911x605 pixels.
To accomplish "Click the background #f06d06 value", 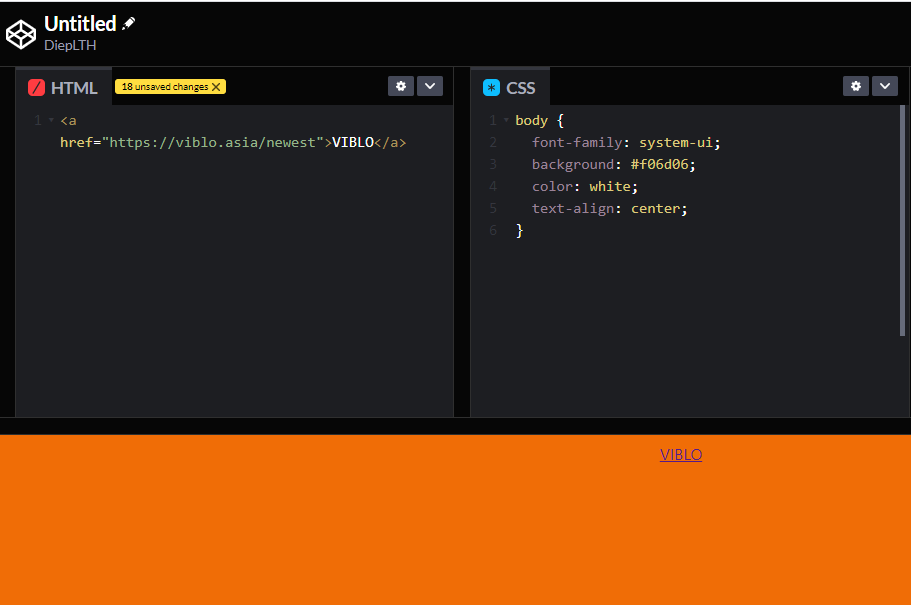I will tap(660, 164).
